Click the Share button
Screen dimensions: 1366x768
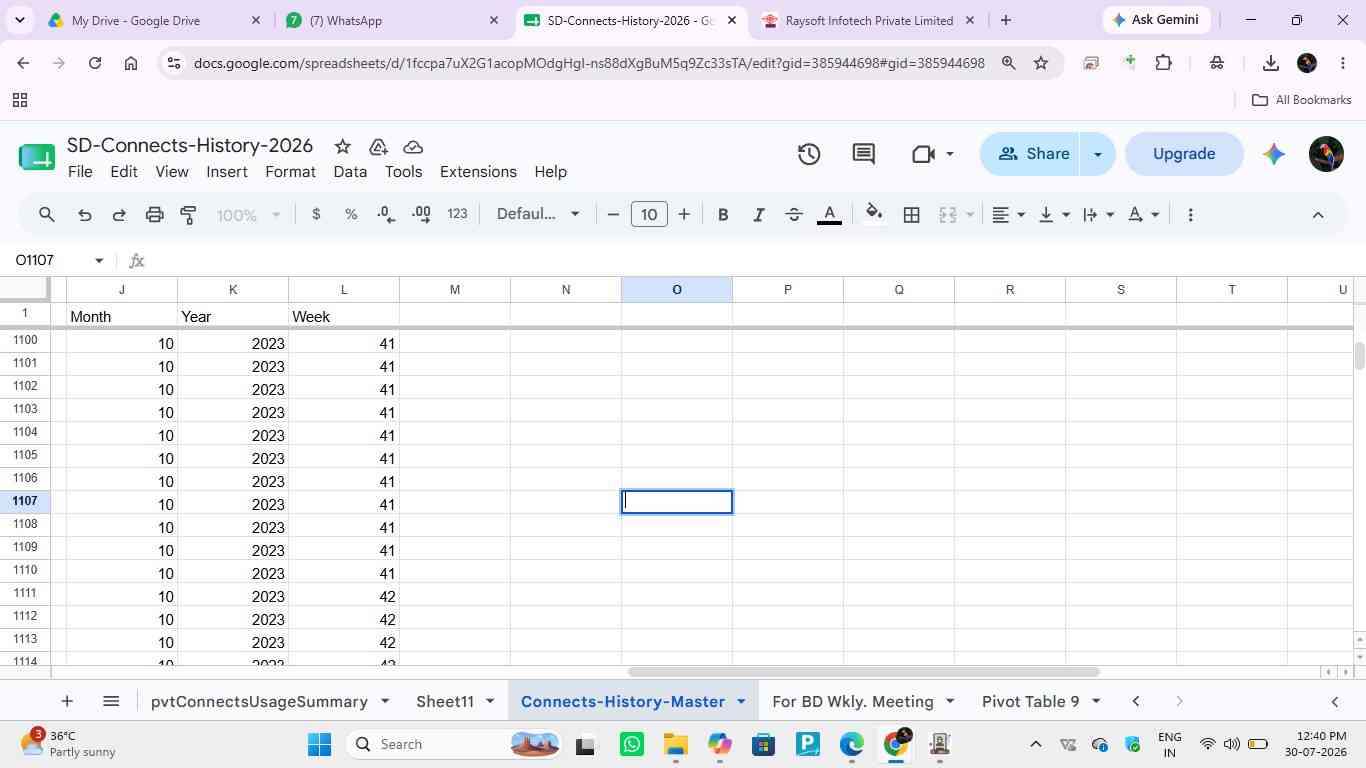[1033, 154]
